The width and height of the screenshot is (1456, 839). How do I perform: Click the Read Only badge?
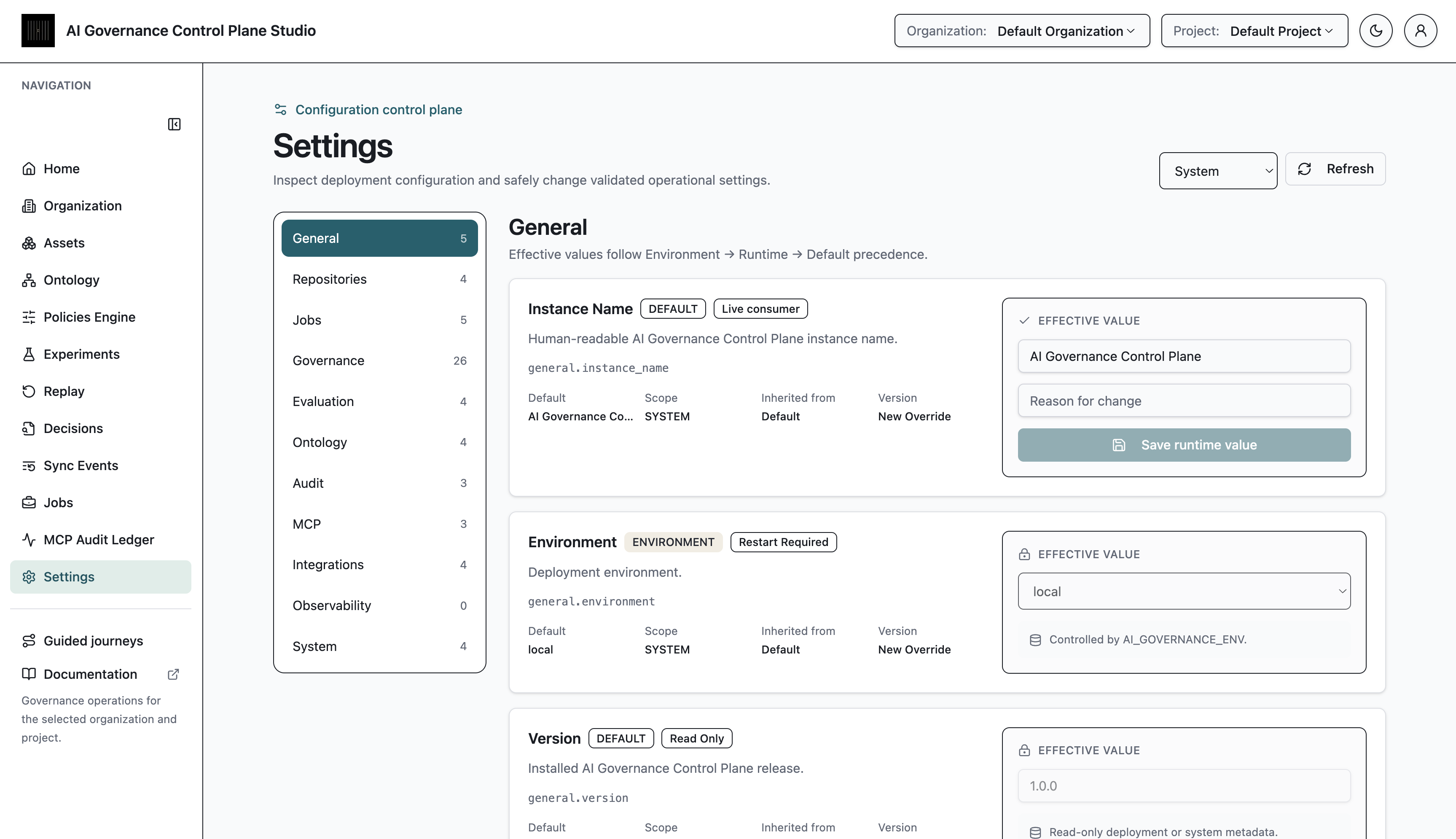click(x=696, y=739)
